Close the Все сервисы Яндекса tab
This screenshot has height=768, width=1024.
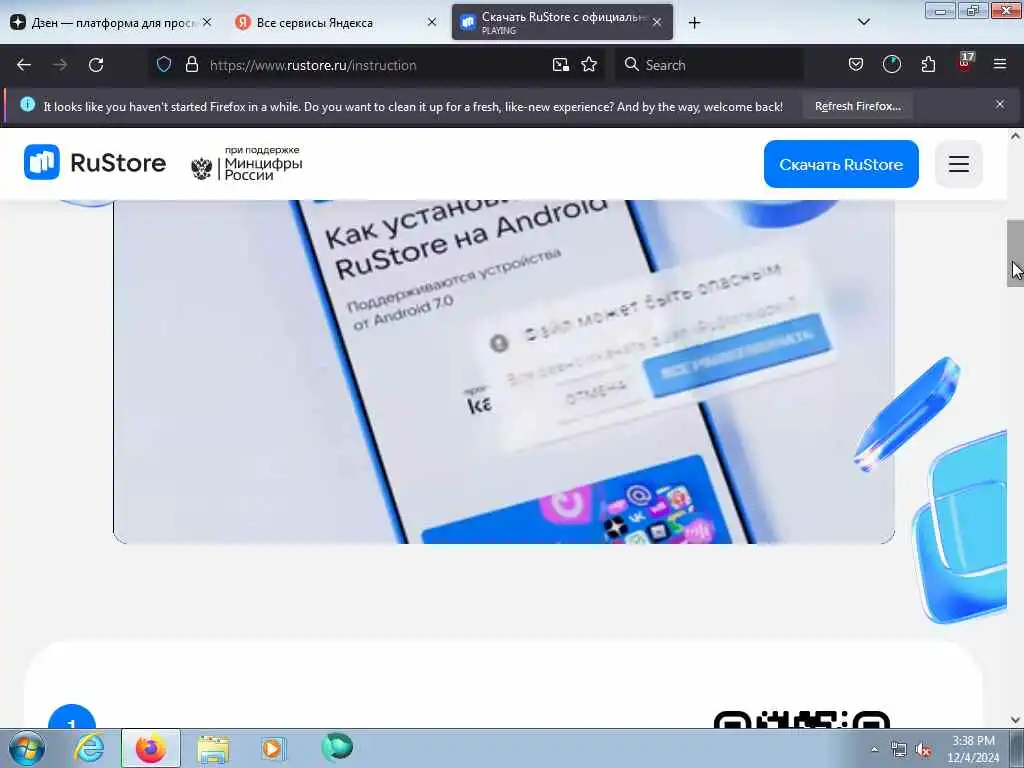coord(432,22)
